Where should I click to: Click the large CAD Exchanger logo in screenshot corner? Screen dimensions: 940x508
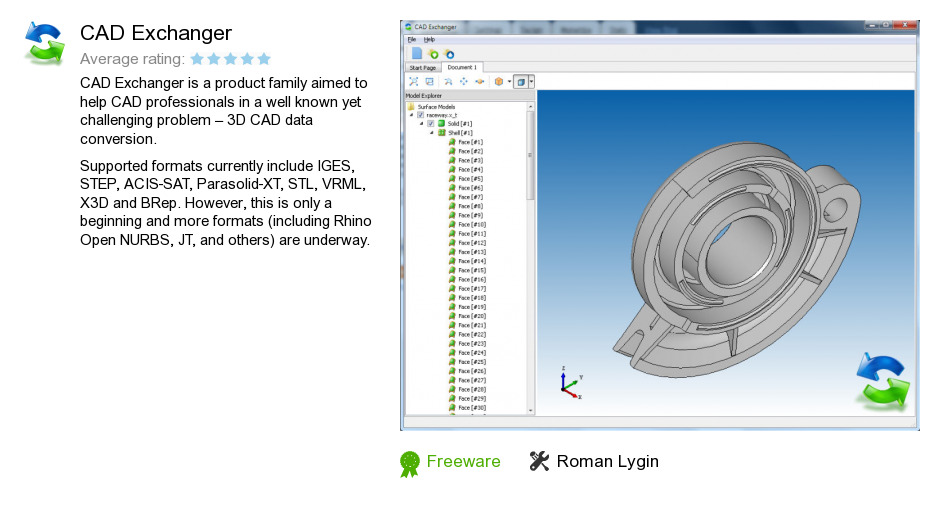883,382
